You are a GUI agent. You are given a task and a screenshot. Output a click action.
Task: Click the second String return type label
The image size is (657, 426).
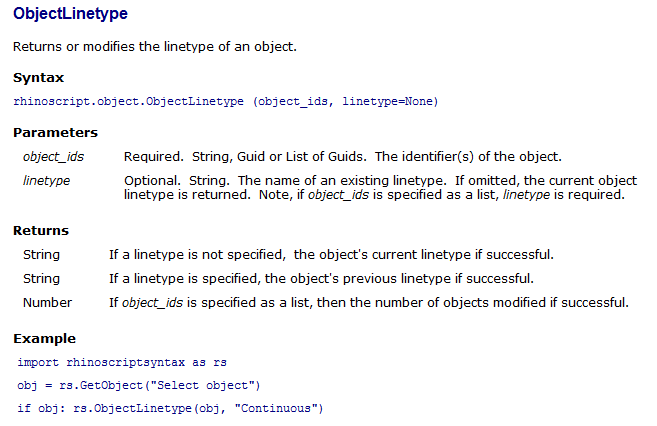41,279
